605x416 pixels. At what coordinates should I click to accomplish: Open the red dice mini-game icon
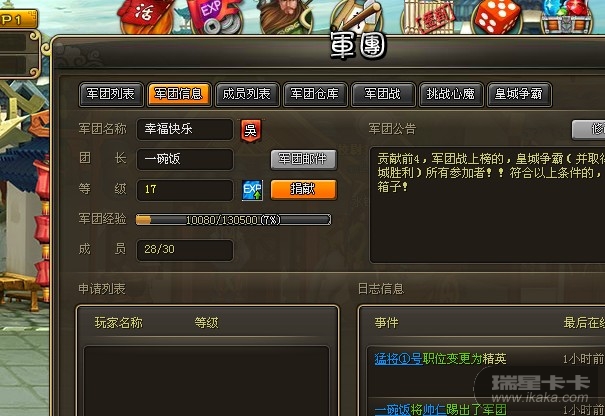[x=497, y=16]
